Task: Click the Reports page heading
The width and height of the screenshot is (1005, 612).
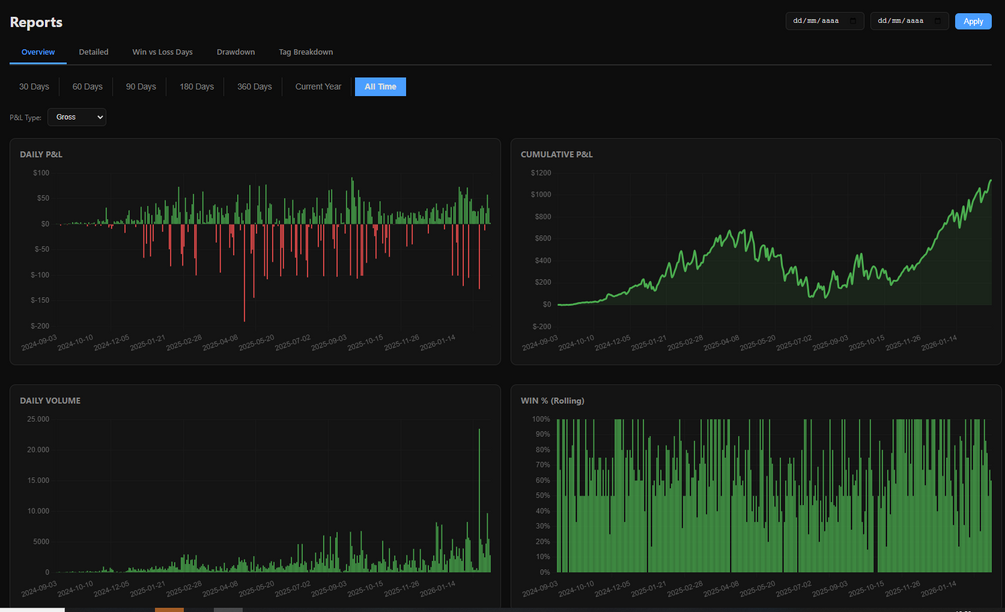Action: coord(36,22)
